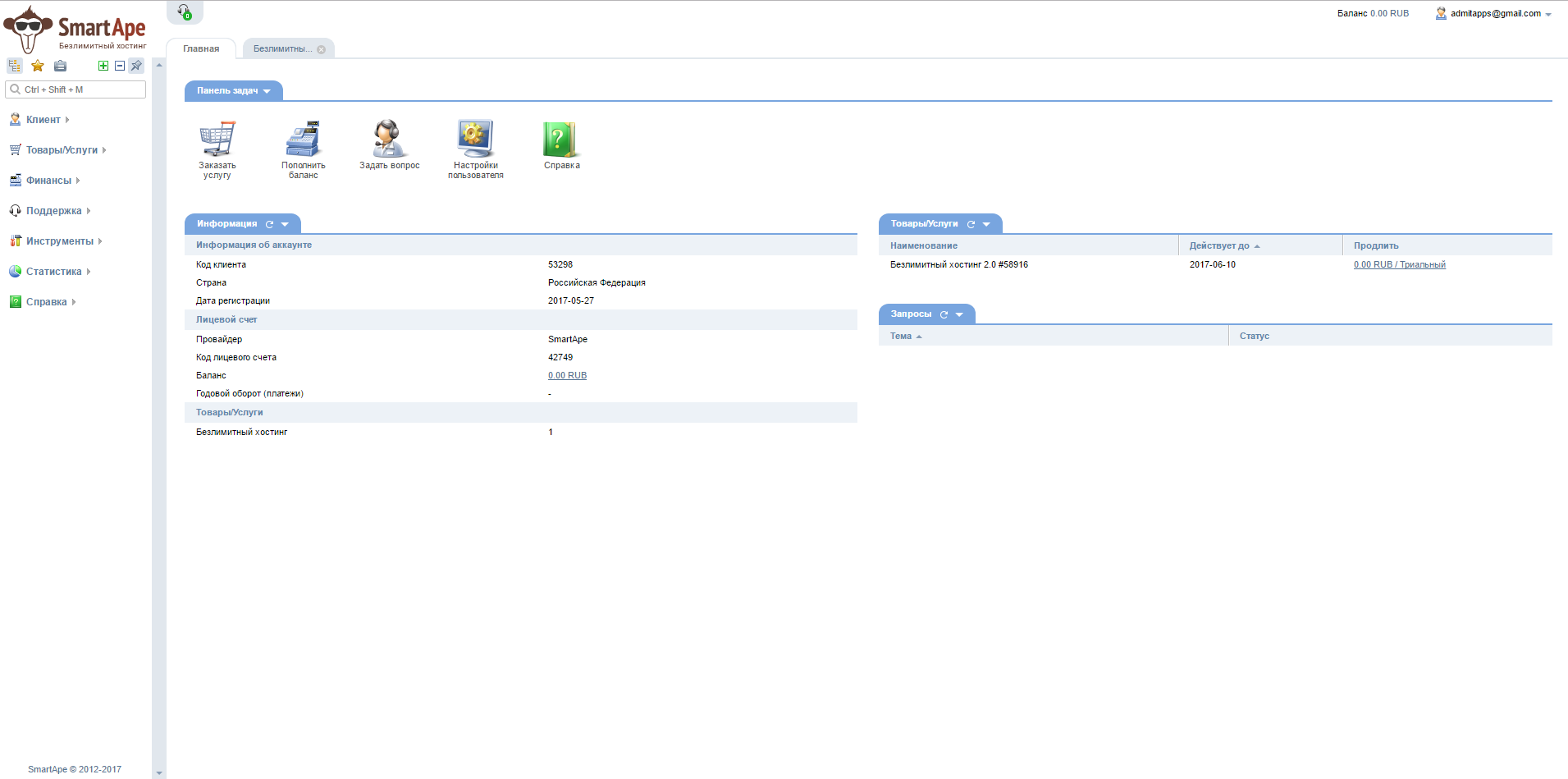Screen dimensions: 1568x779
Task: Click provider value SmartApe in info table
Action: tap(568, 340)
